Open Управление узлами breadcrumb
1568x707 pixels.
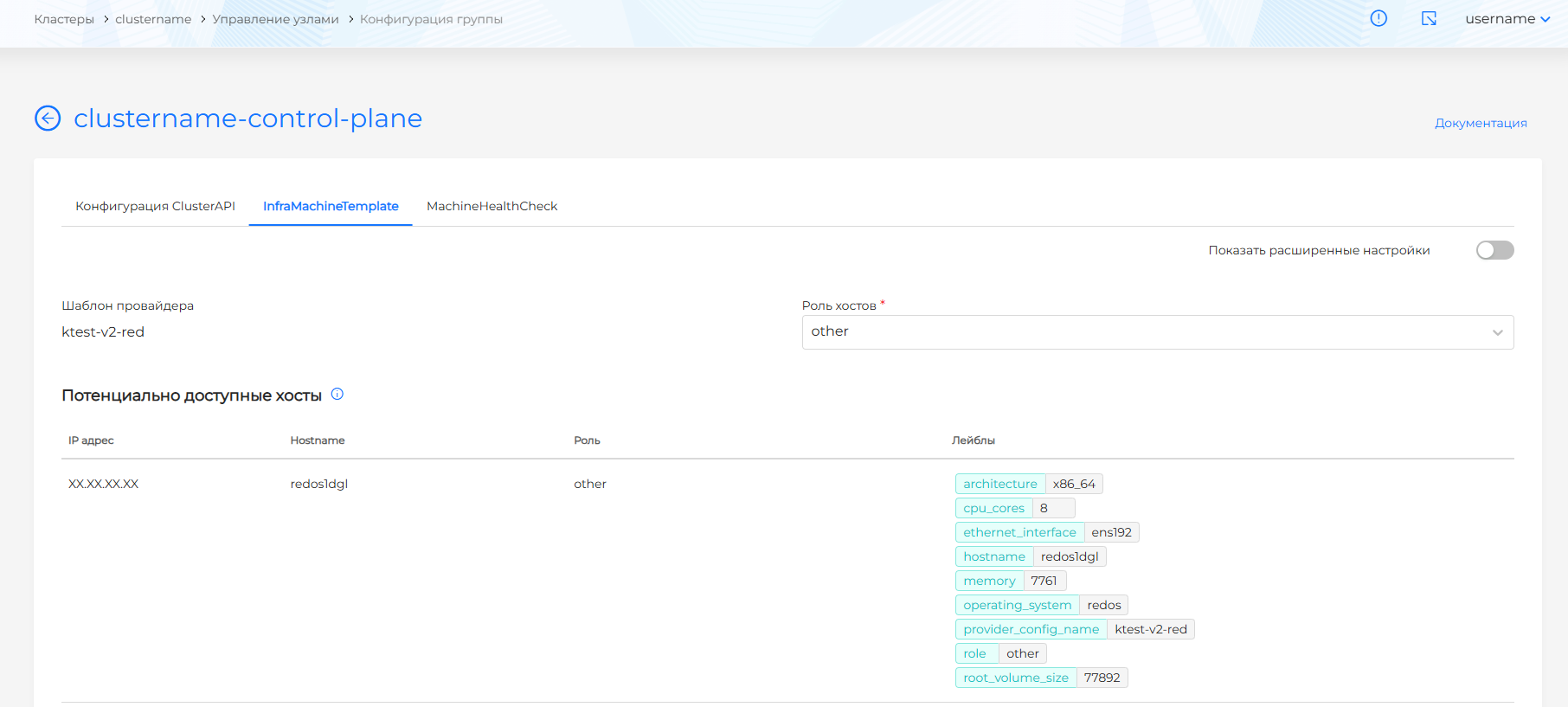point(275,19)
